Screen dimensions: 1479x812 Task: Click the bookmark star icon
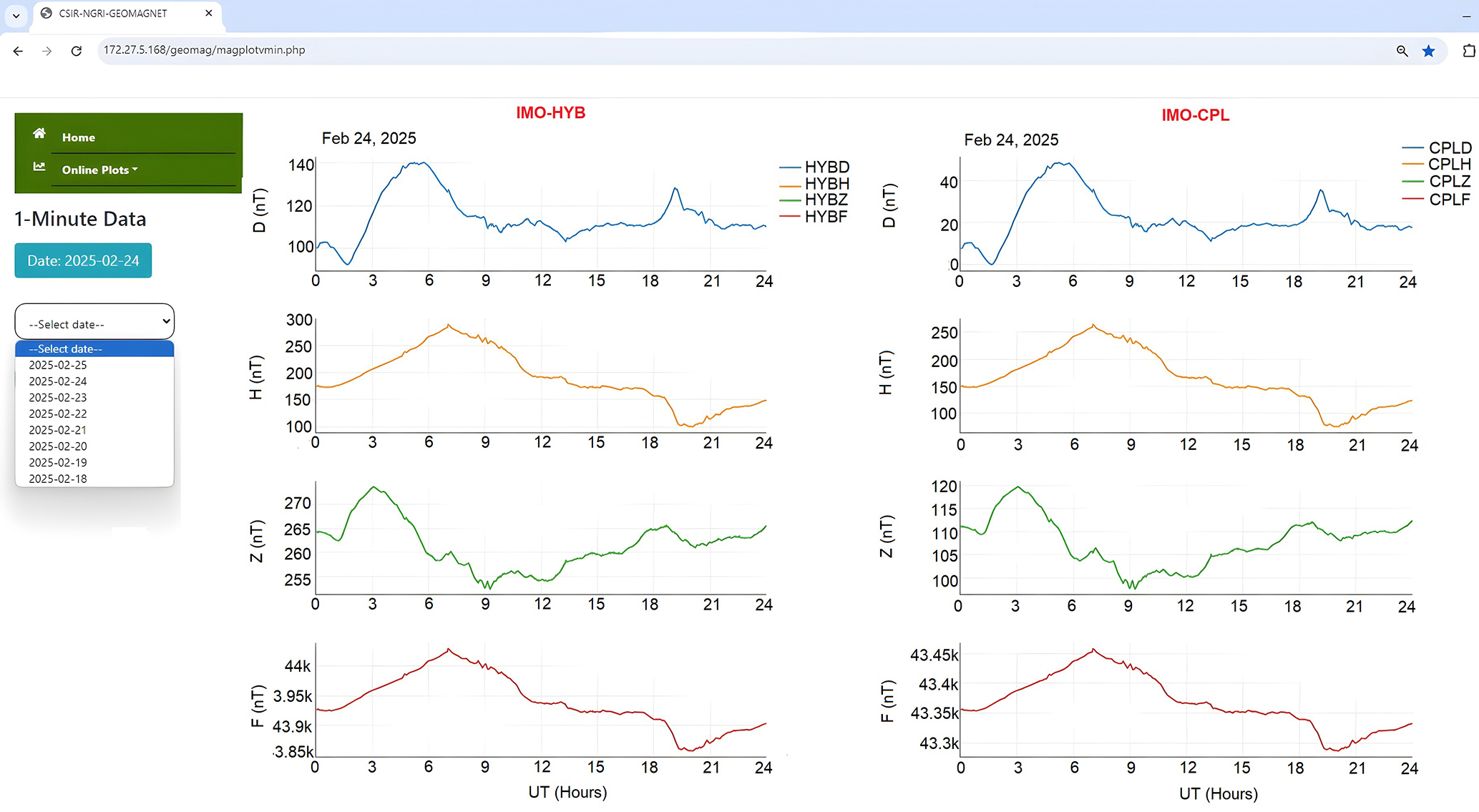pos(1429,51)
